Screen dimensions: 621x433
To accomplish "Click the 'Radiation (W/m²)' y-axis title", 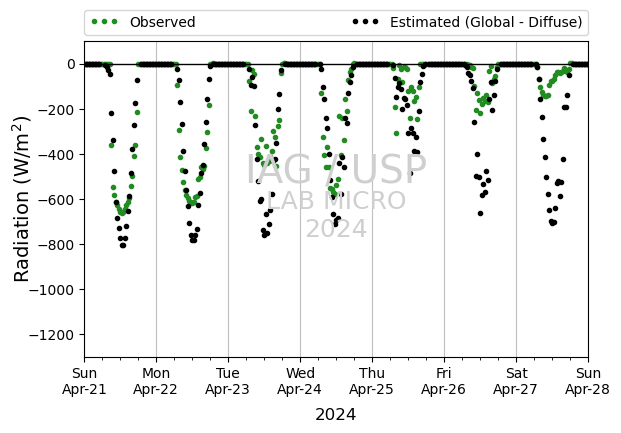I will tap(22, 199).
